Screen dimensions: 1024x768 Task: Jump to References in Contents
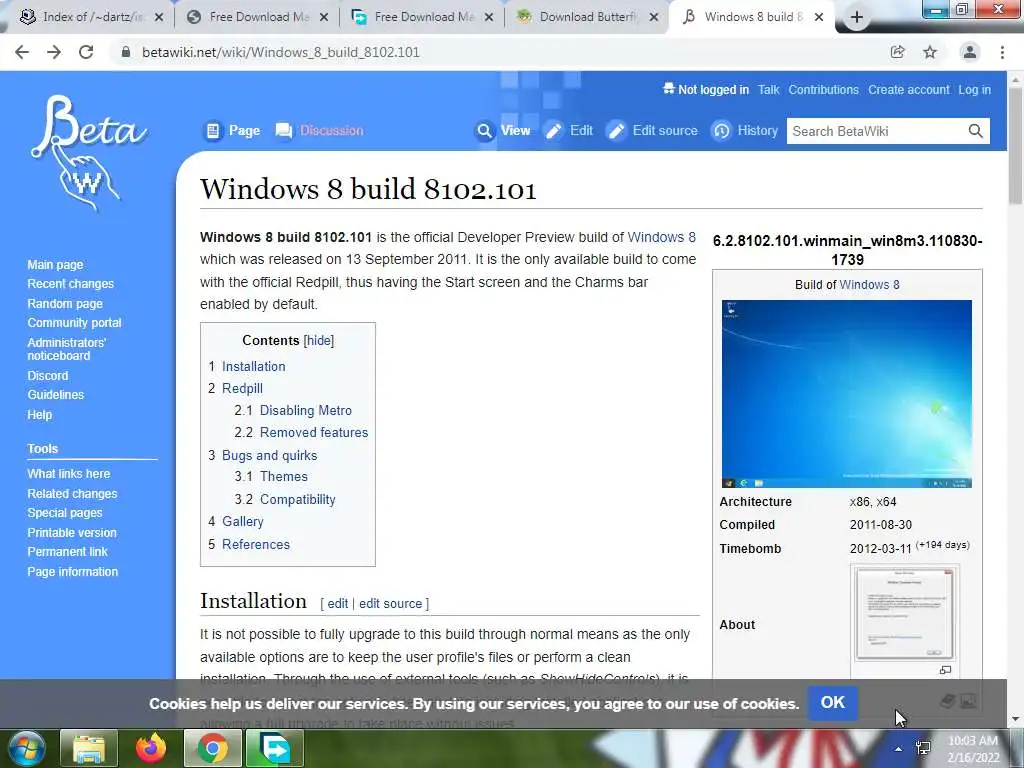click(x=256, y=545)
